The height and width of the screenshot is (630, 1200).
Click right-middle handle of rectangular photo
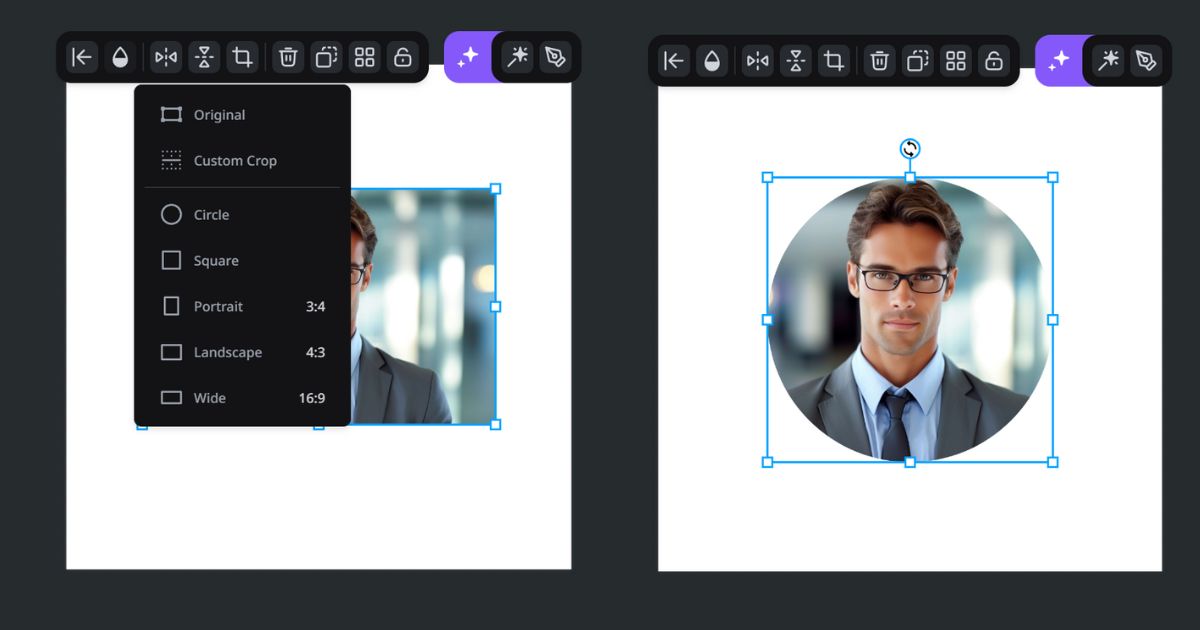[x=495, y=307]
